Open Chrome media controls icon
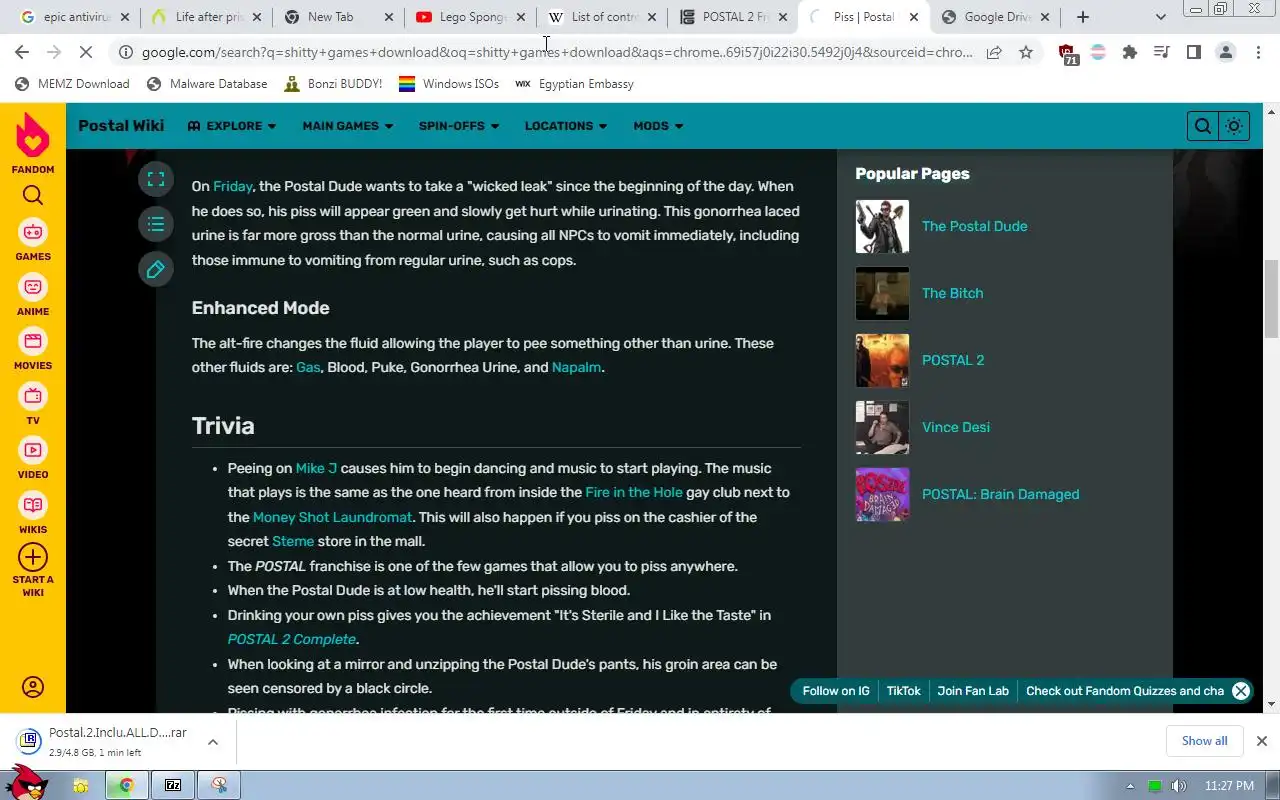Screen dimensions: 1280x800 1162,52
